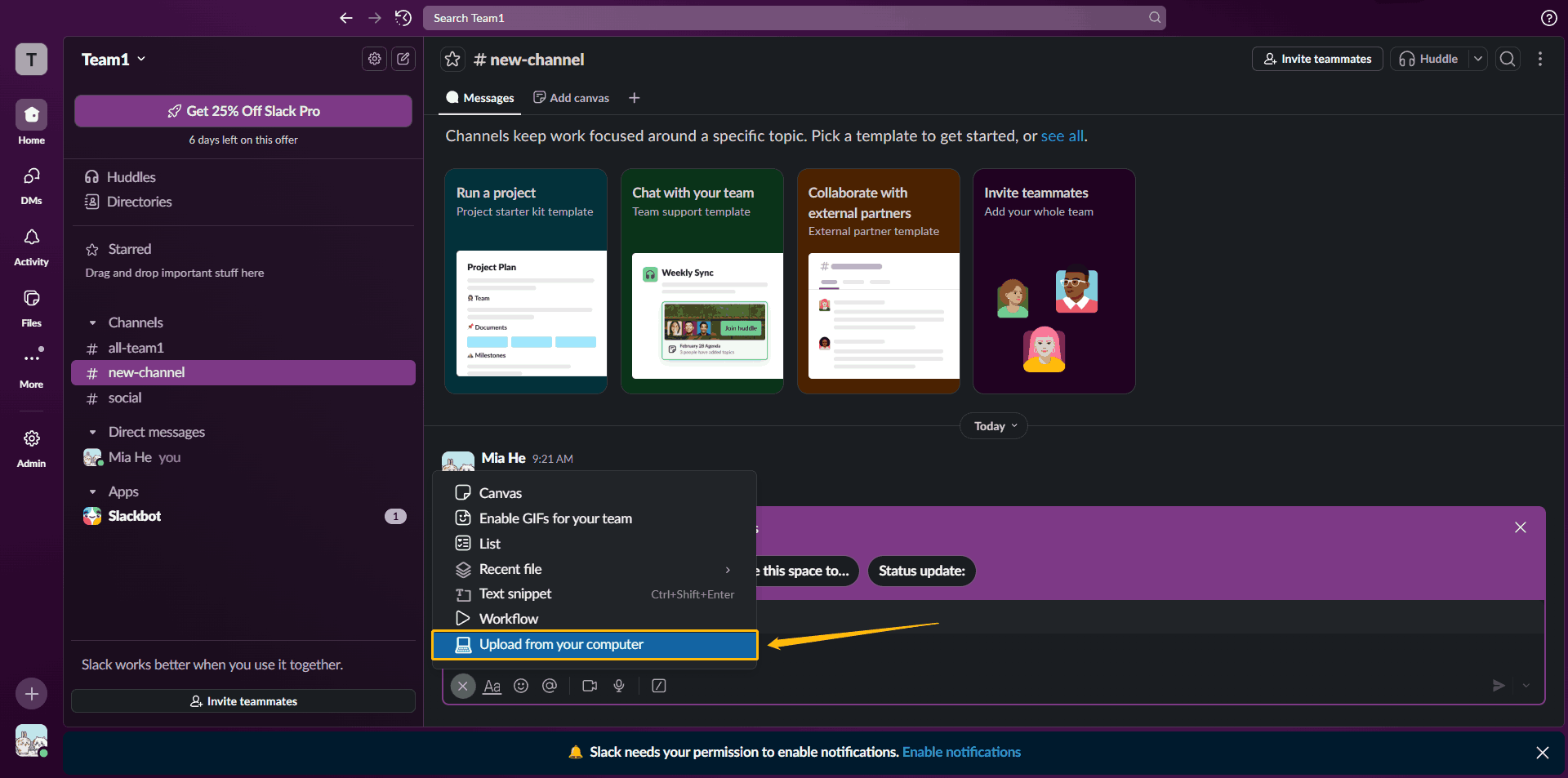Record an audio clip from the composer
Viewport: 1568px width, 778px height.
tap(619, 686)
